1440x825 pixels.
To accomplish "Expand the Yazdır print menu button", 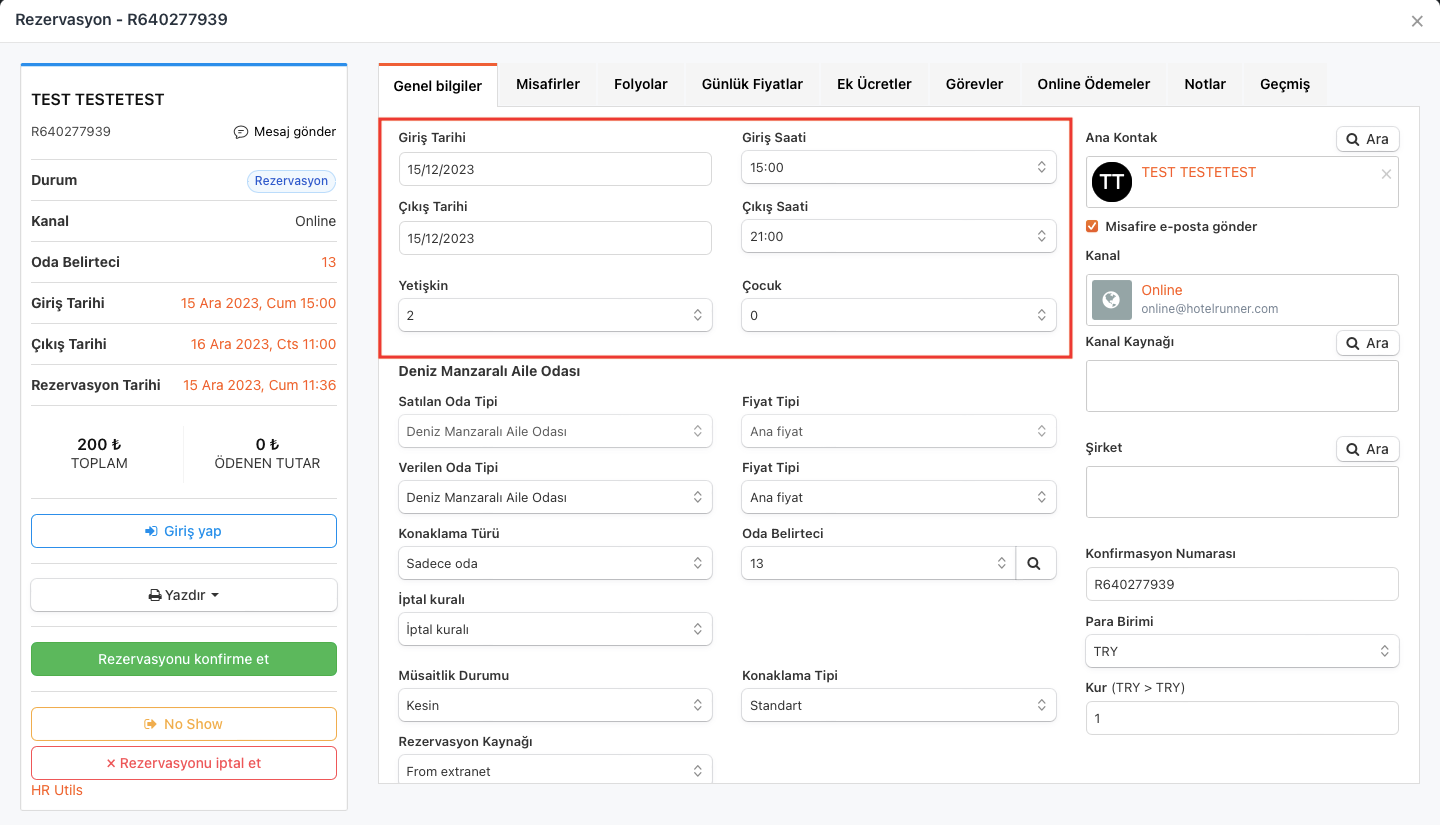I will tap(184, 595).
